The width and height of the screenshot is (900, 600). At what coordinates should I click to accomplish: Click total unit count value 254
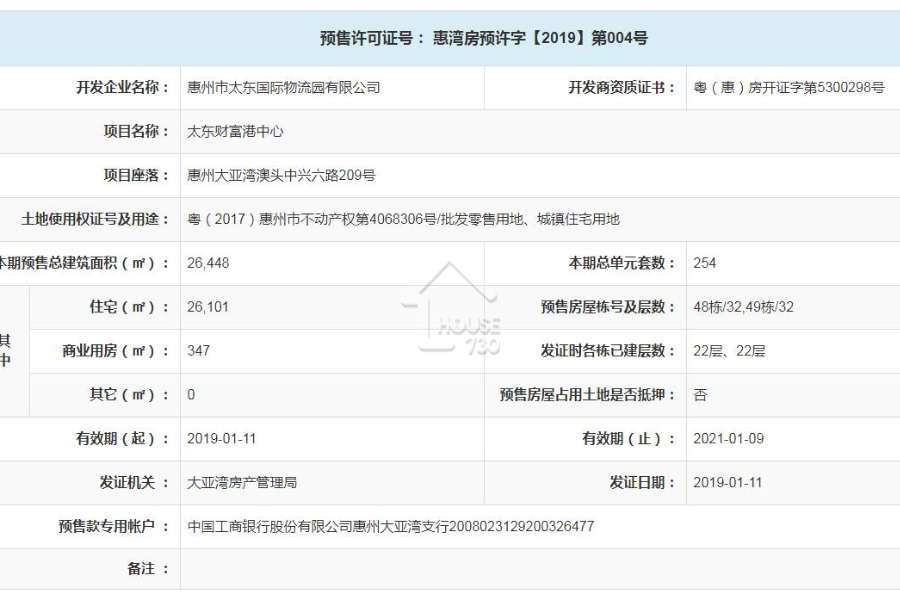coord(704,263)
